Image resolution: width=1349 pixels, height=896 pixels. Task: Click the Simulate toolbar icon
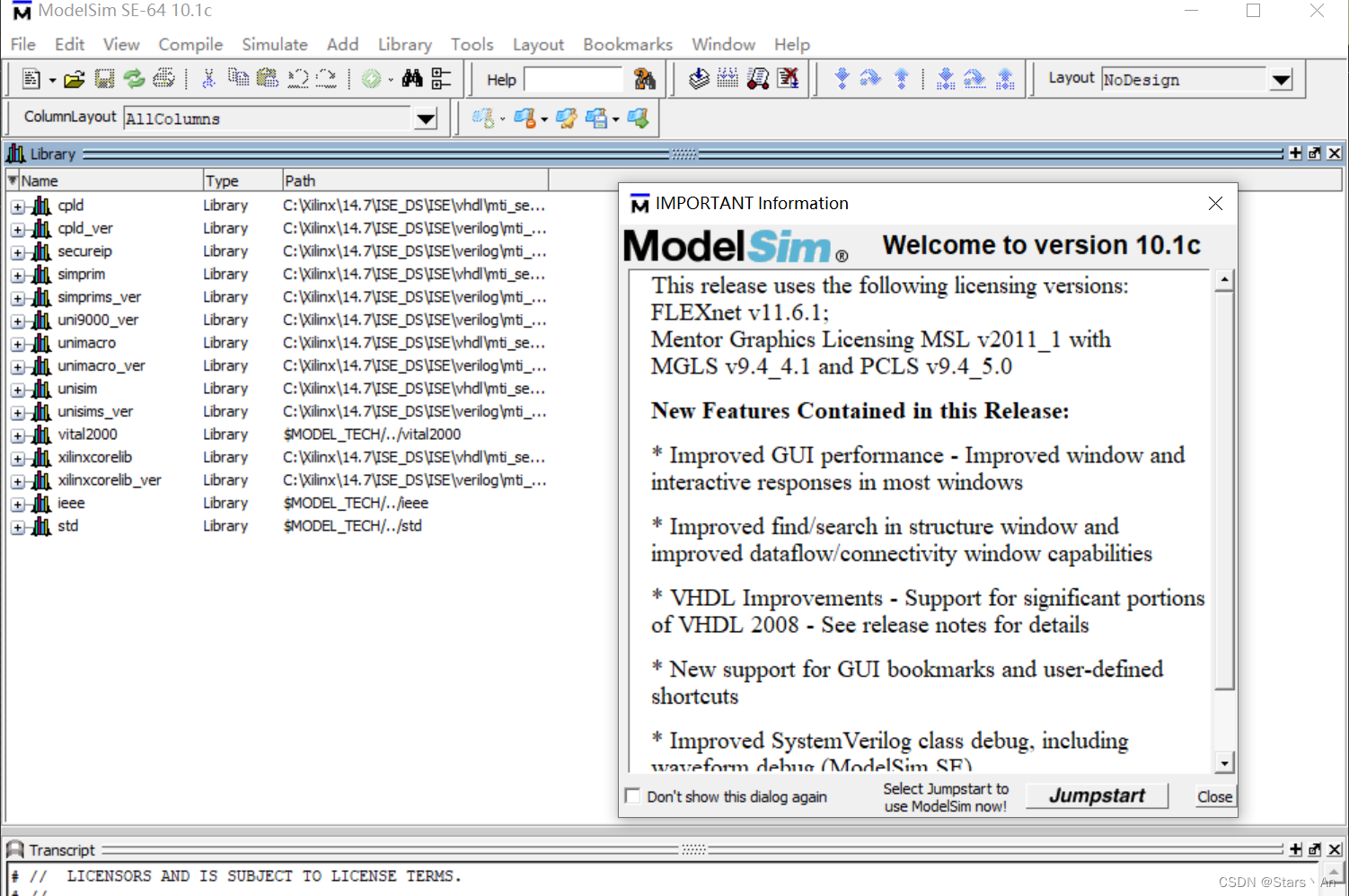point(758,78)
